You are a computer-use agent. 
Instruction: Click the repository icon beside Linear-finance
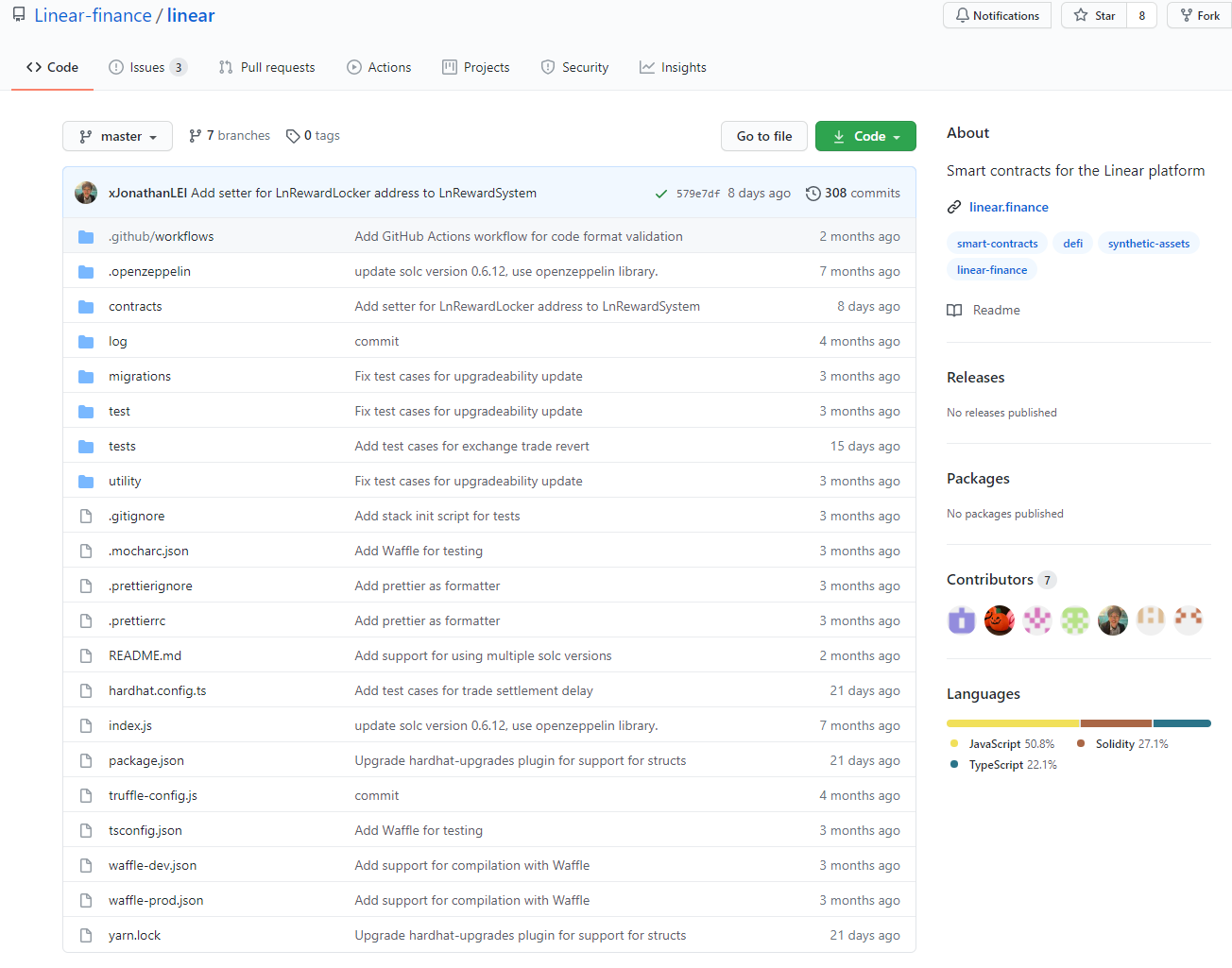click(x=19, y=15)
